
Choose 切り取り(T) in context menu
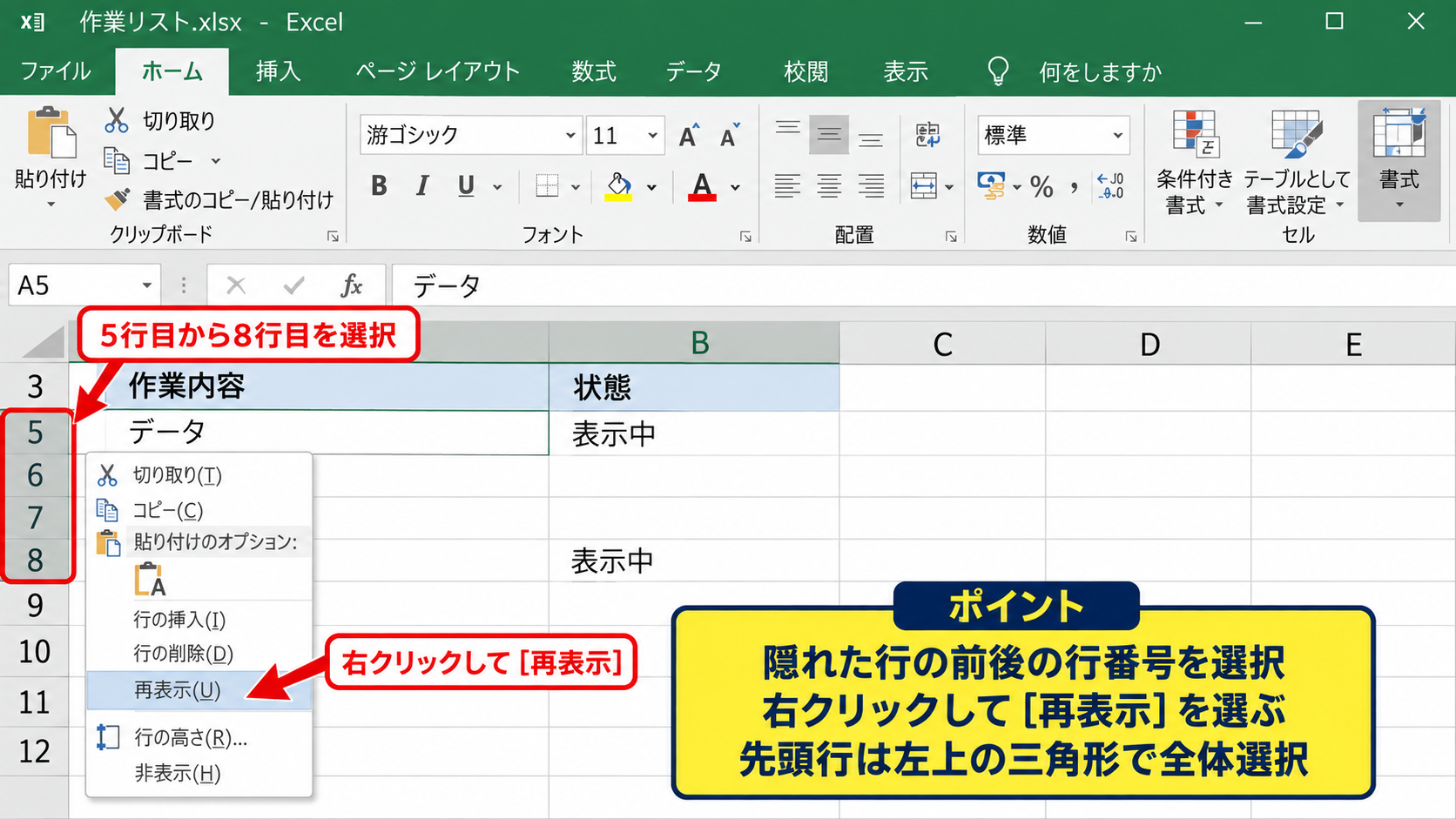pyautogui.click(x=199, y=475)
